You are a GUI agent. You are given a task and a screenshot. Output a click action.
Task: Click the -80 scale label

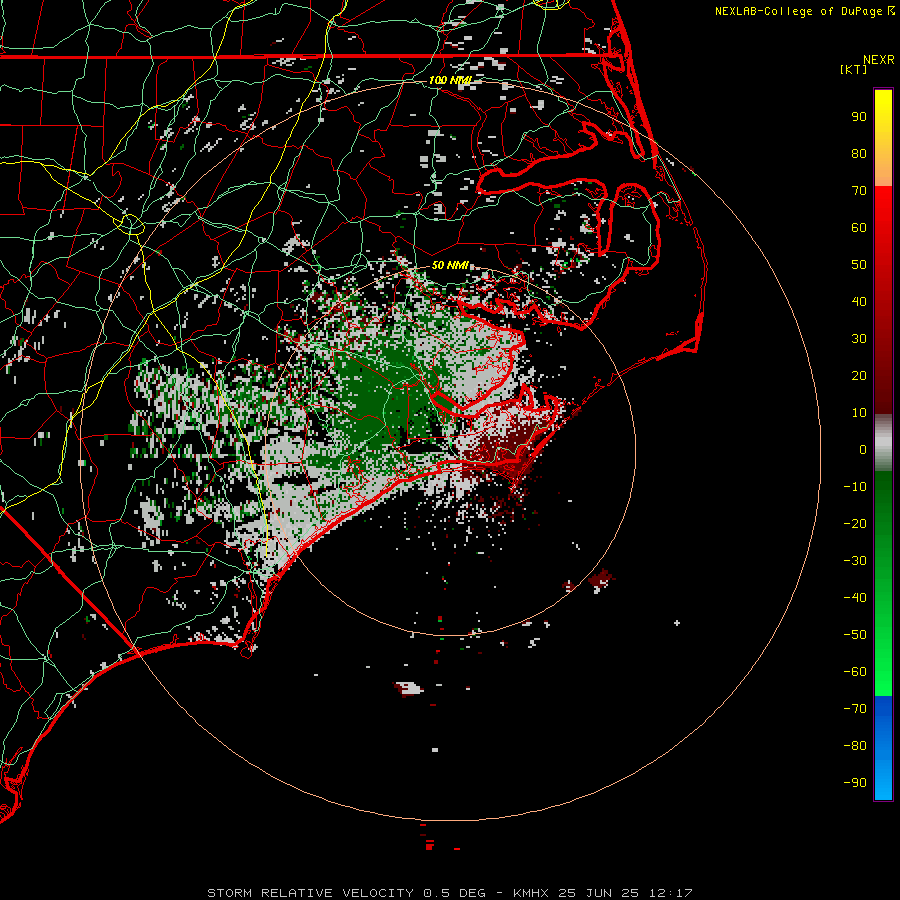855,746
